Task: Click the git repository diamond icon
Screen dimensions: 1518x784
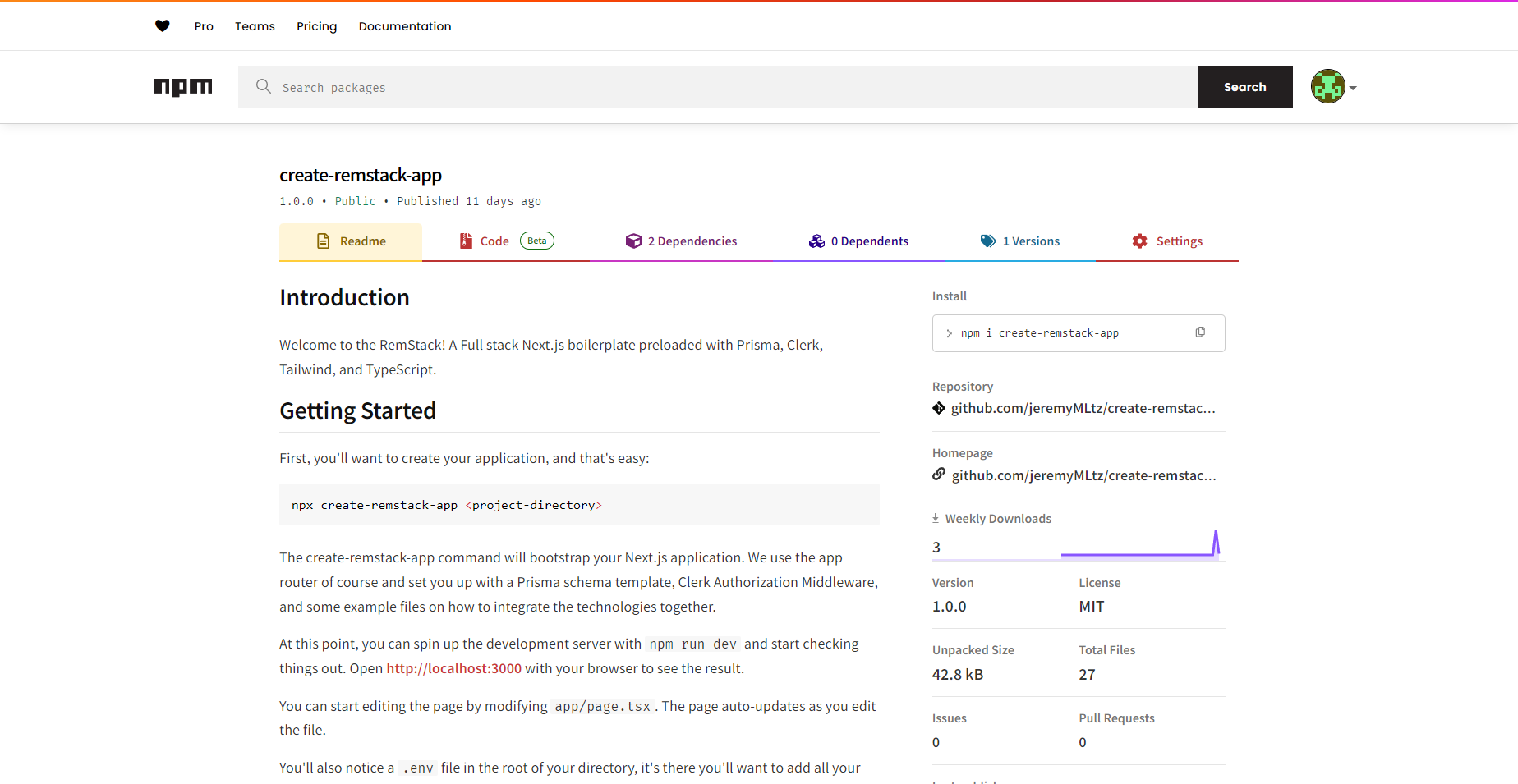Action: (939, 408)
